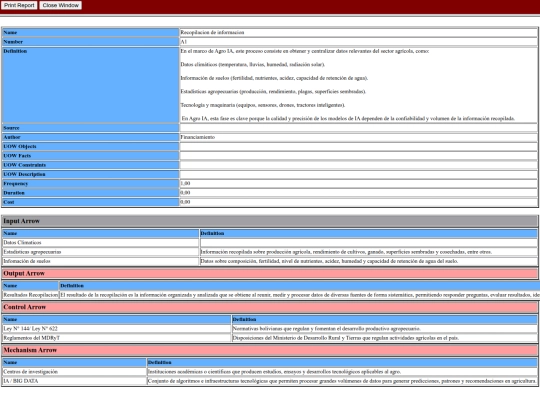Click the 'Definition' label of the activity table
The image size is (540, 405).
(x=15, y=51)
